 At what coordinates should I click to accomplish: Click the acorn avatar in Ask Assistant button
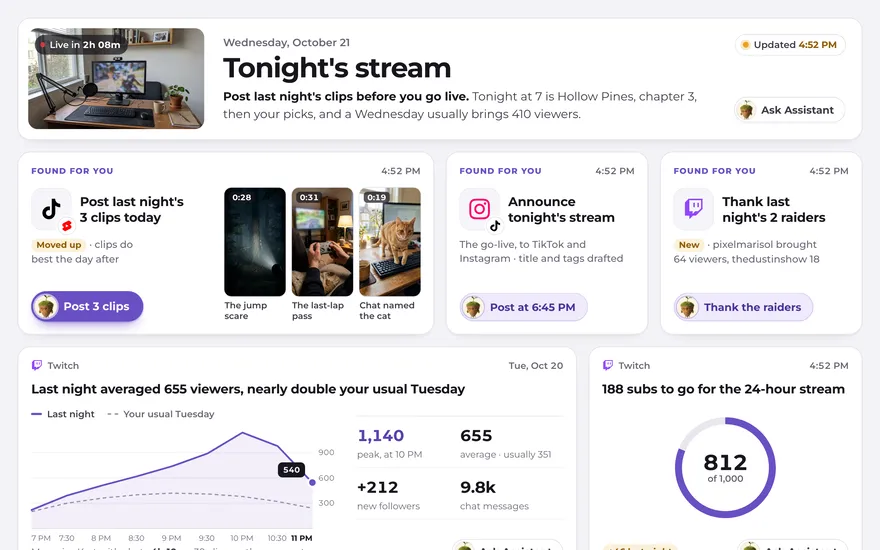pos(746,110)
